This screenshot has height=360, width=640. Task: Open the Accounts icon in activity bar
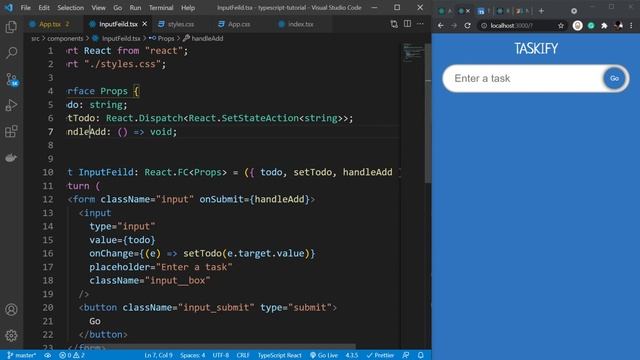pos(11,310)
